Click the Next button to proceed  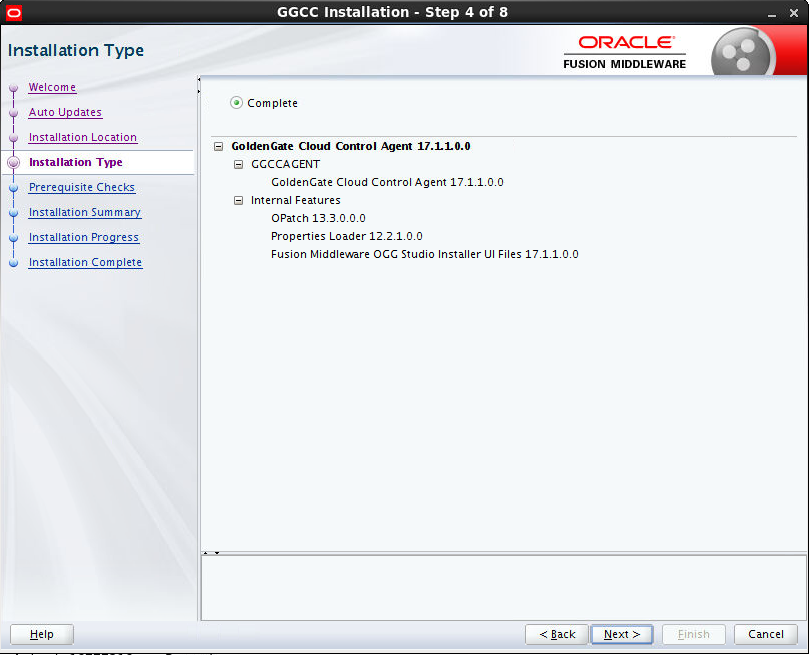[x=621, y=634]
